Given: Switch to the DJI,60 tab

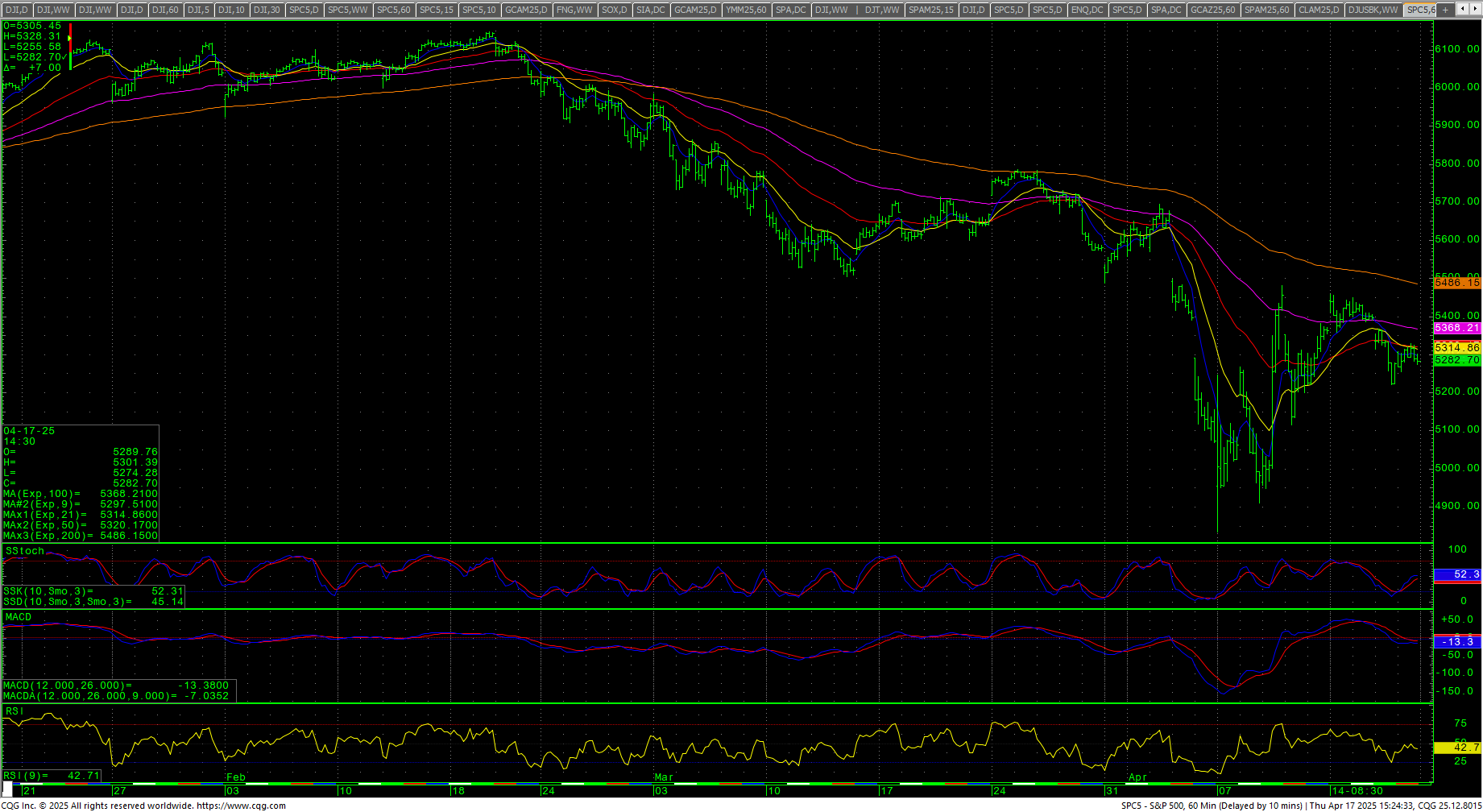Looking at the screenshot, I should pos(165,10).
